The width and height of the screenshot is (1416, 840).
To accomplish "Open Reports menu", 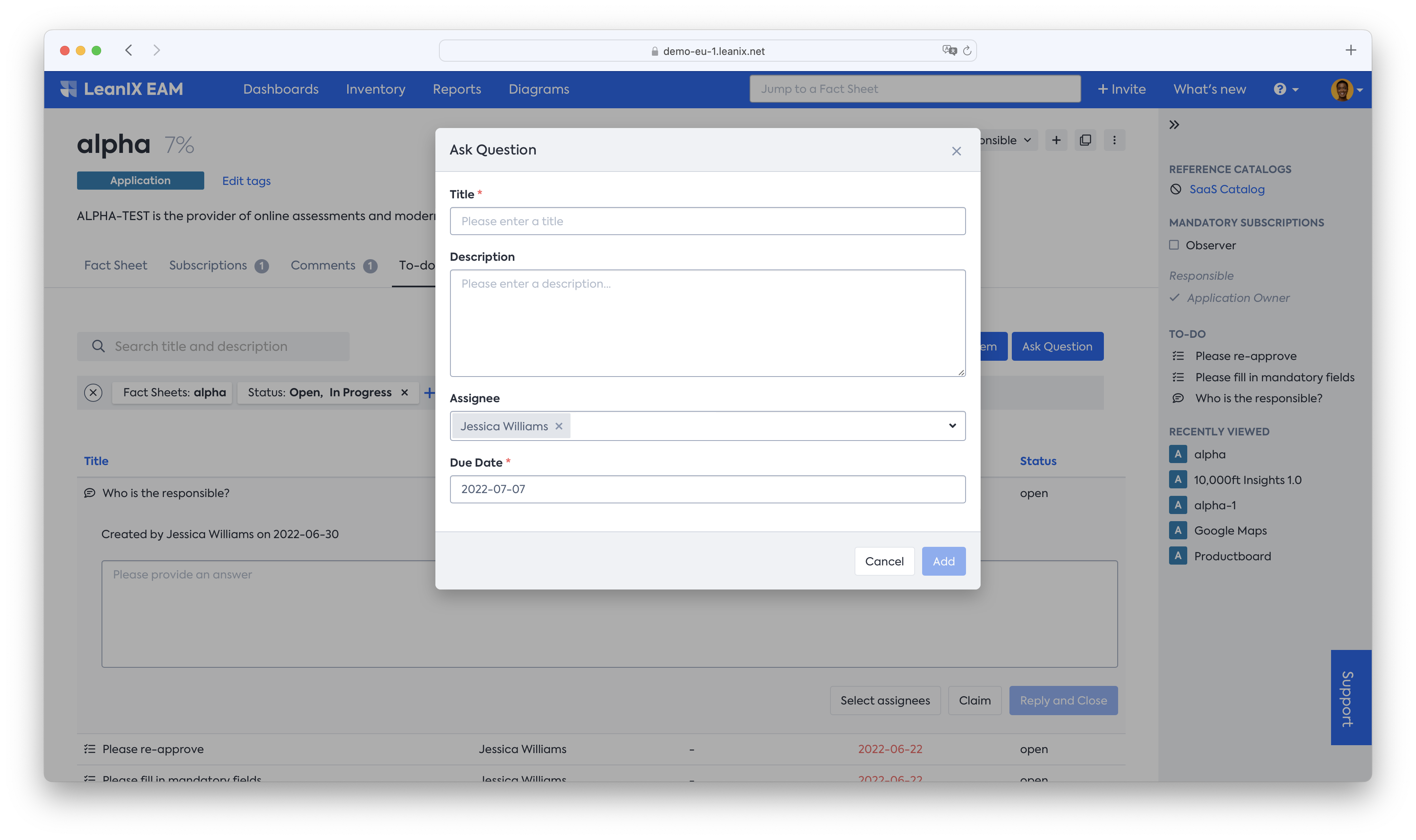I will click(x=457, y=89).
